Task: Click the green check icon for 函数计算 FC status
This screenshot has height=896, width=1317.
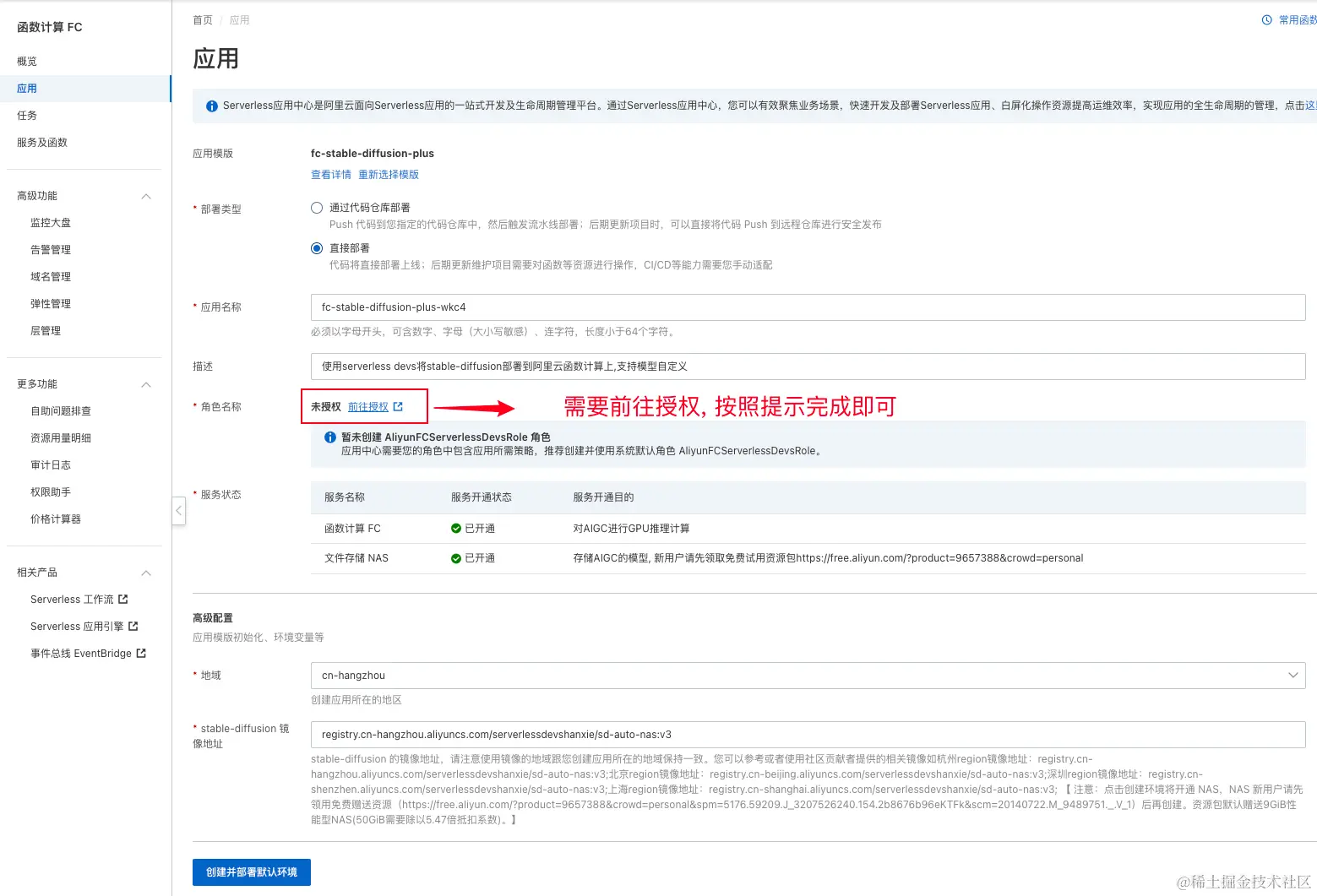Action: coord(456,529)
